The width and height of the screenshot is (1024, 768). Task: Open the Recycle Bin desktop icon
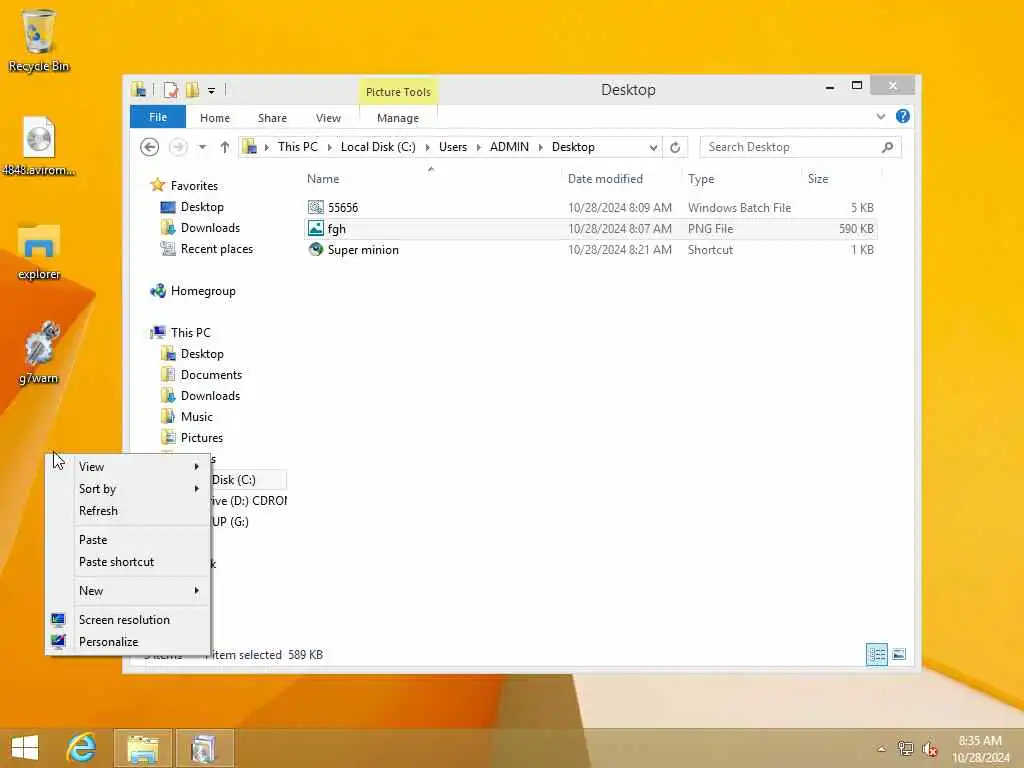(x=39, y=40)
